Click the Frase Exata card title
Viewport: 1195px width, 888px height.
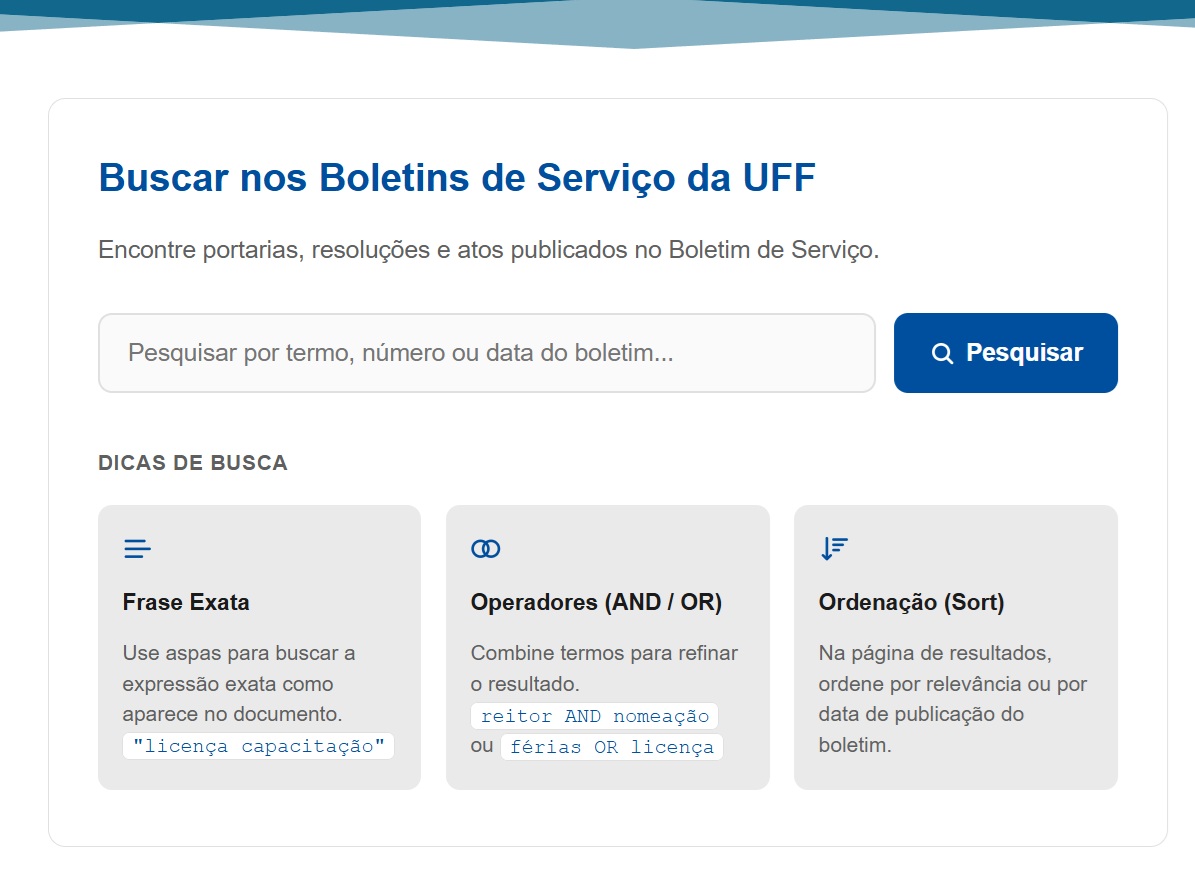coord(186,602)
